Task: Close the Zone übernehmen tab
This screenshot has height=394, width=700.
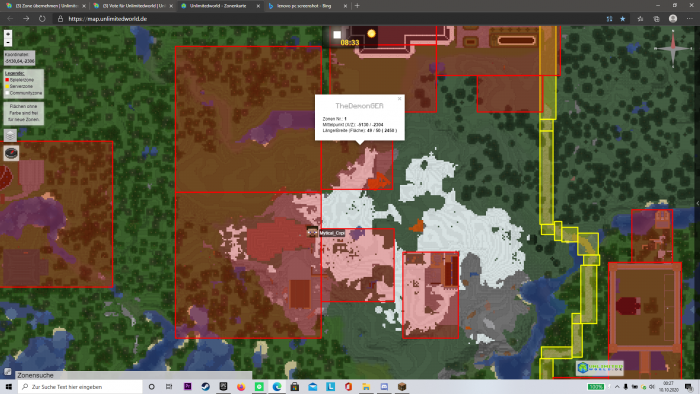Action: pyautogui.click(x=83, y=6)
